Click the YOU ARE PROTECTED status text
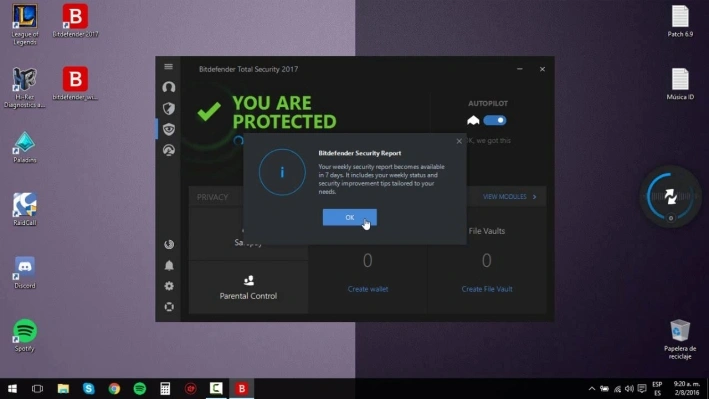 pyautogui.click(x=284, y=112)
